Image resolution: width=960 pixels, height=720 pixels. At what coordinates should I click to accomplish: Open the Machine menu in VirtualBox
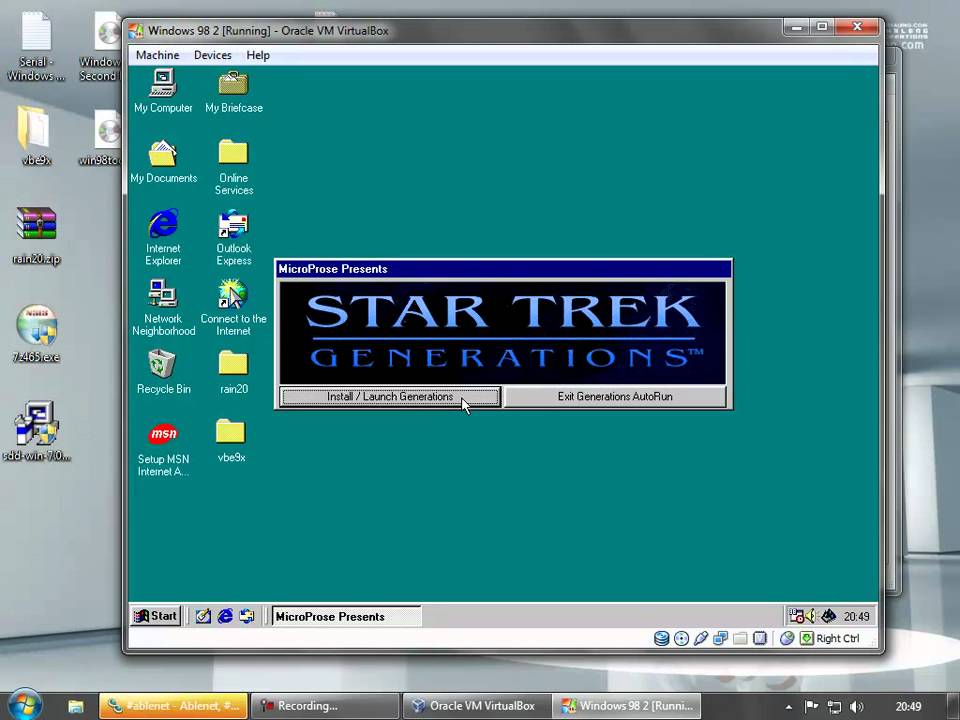click(x=157, y=55)
